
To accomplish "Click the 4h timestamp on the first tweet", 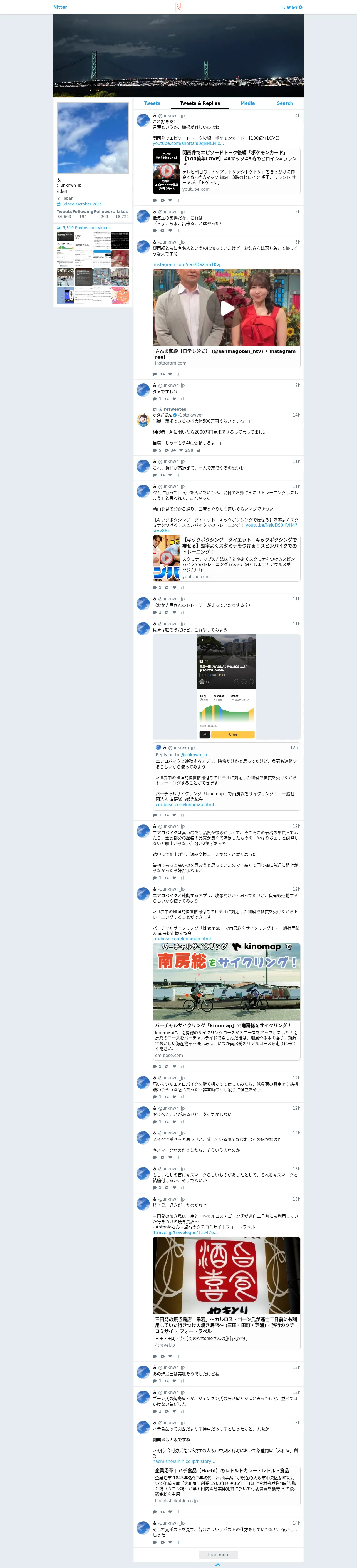I will click(297, 116).
